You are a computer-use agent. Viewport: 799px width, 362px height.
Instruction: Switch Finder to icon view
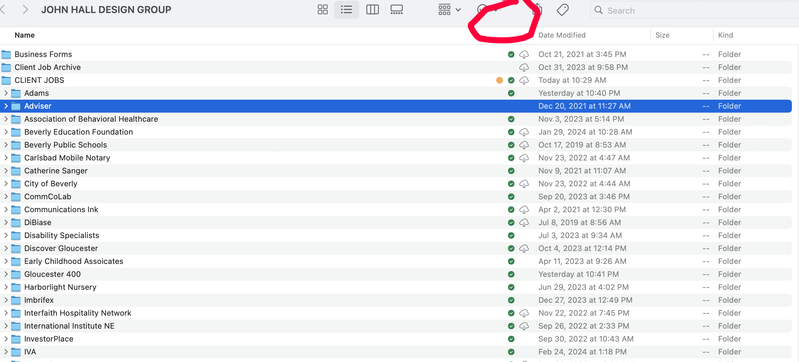coord(323,10)
